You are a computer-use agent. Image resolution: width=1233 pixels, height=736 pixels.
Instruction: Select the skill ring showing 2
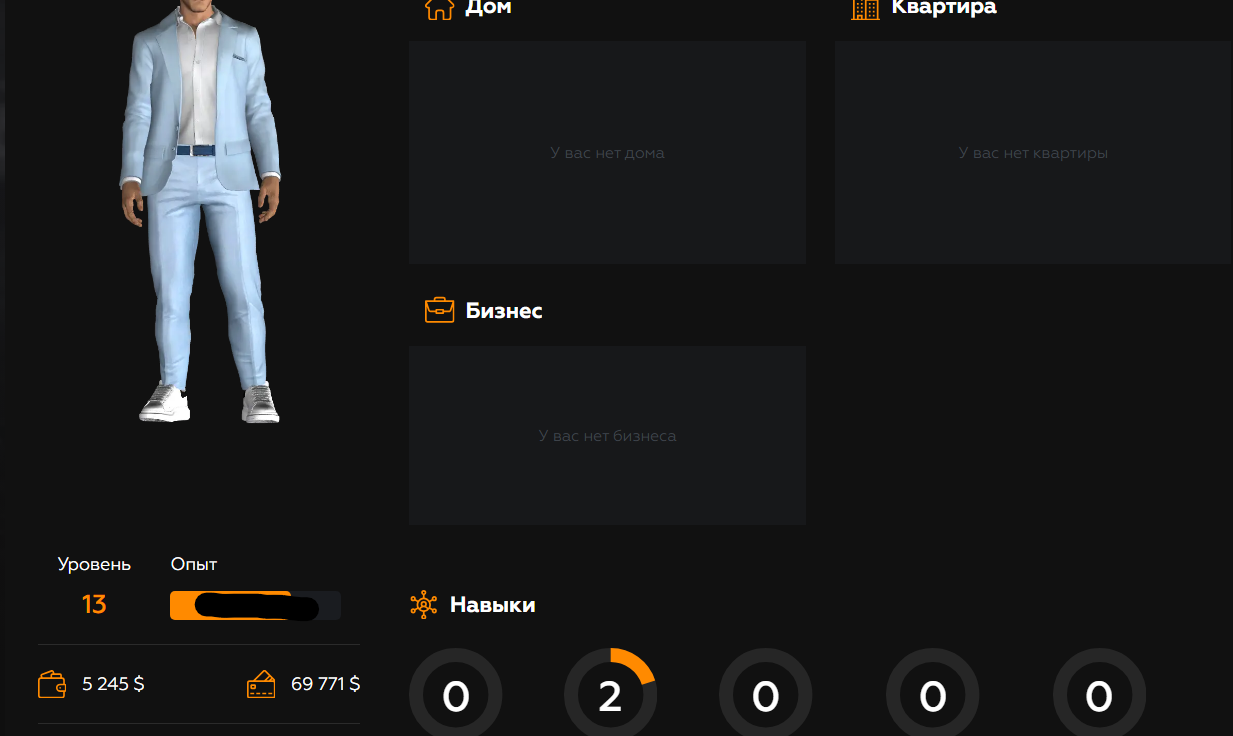tap(610, 695)
